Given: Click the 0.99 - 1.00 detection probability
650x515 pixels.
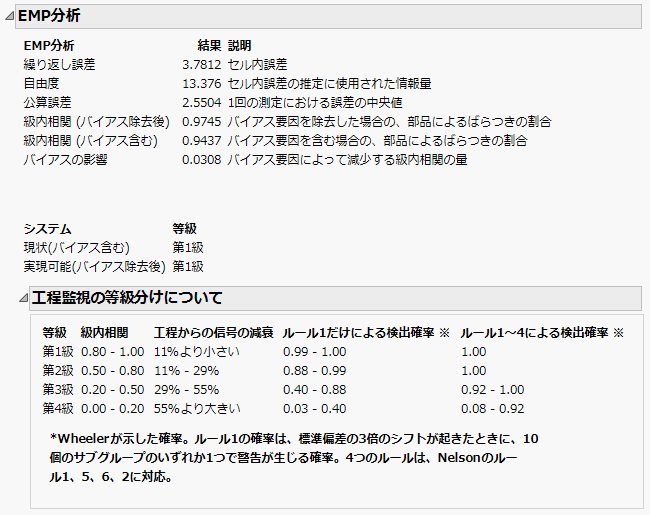Looking at the screenshot, I should coord(315,352).
